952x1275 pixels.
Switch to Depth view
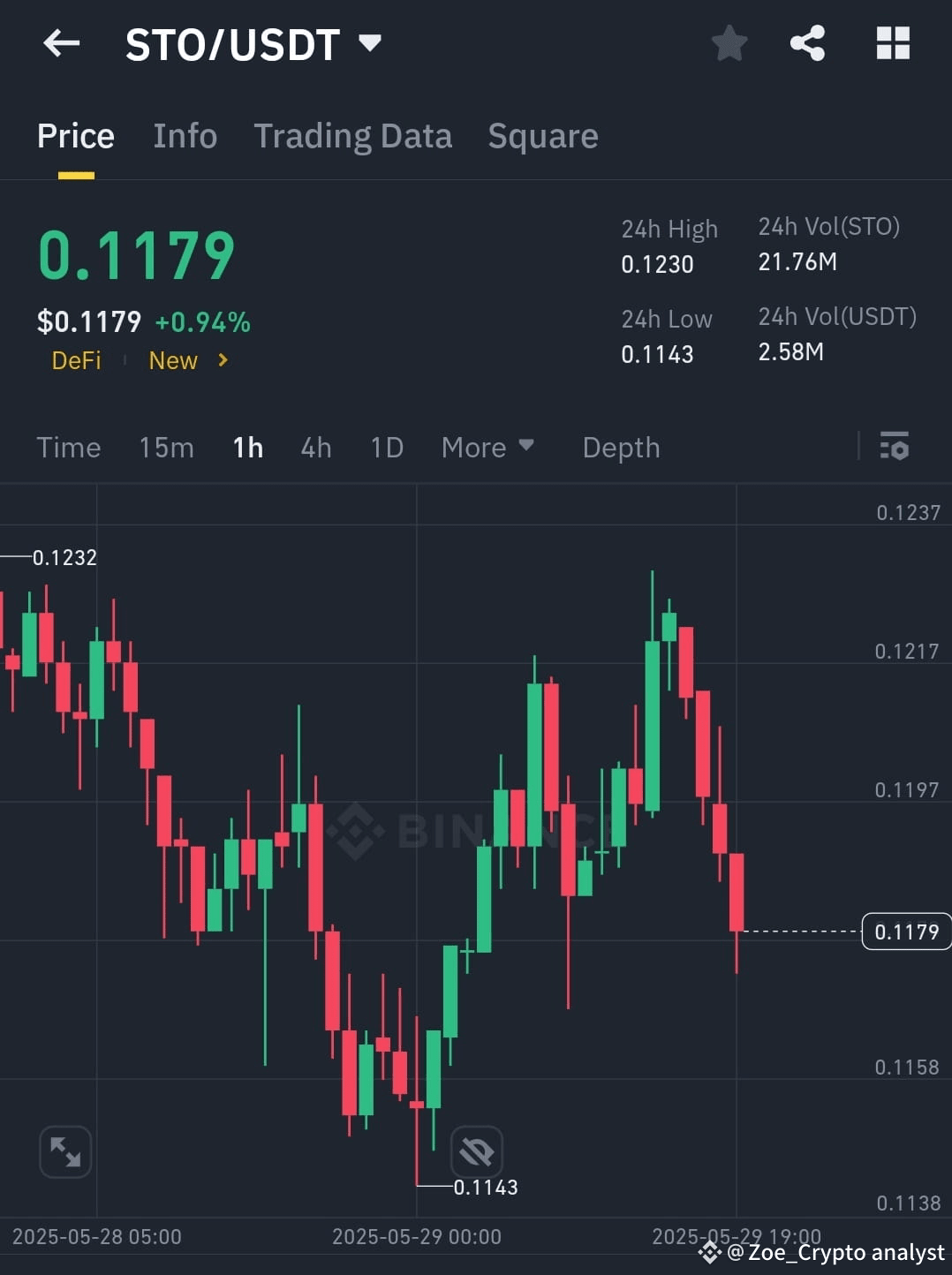pos(621,448)
